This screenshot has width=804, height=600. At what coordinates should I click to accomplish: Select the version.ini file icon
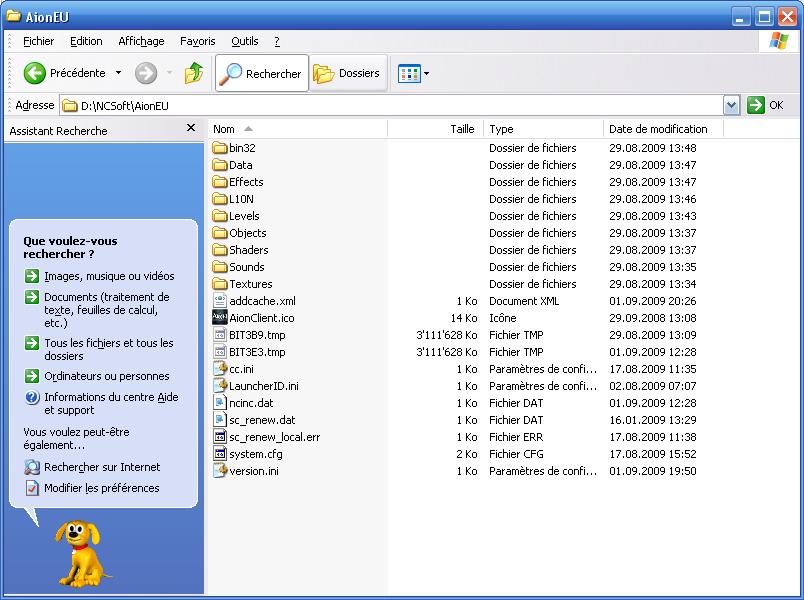(220, 471)
